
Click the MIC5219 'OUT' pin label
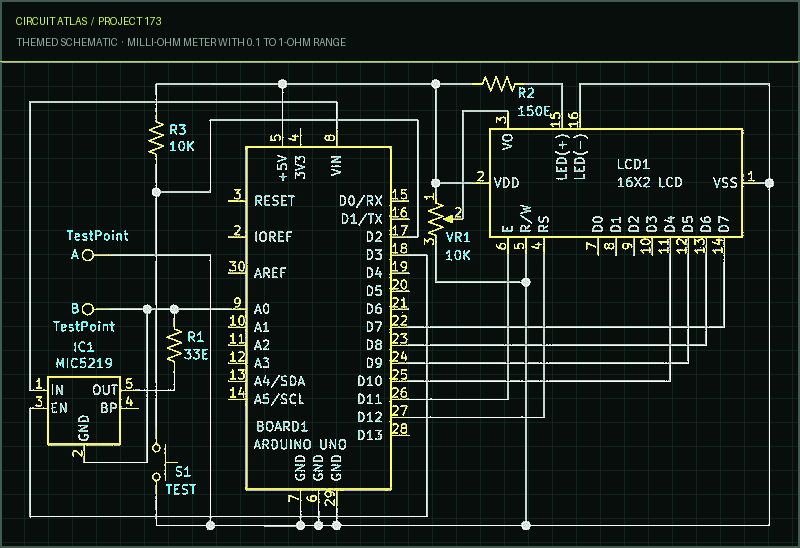pos(105,390)
